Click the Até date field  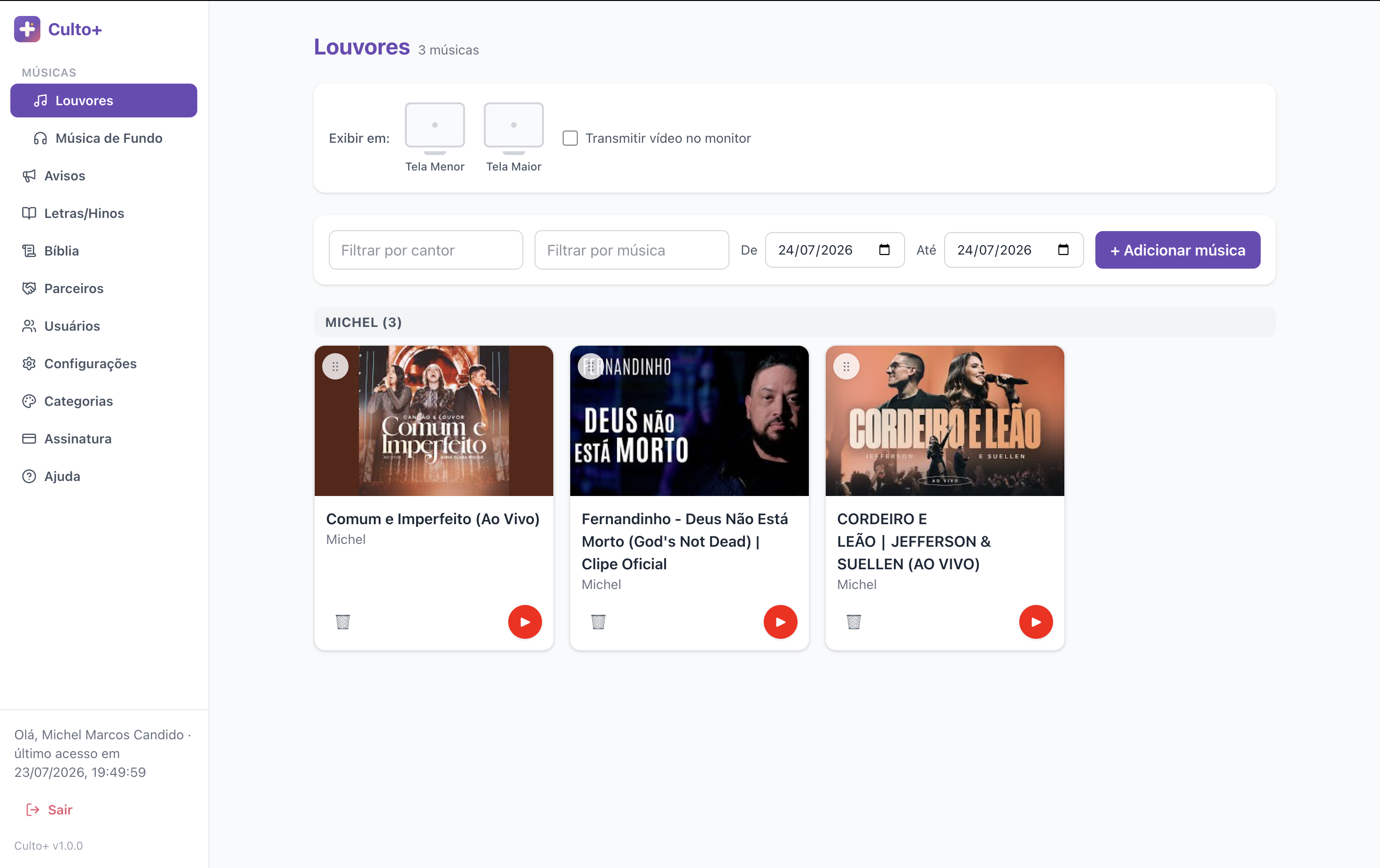(1013, 250)
